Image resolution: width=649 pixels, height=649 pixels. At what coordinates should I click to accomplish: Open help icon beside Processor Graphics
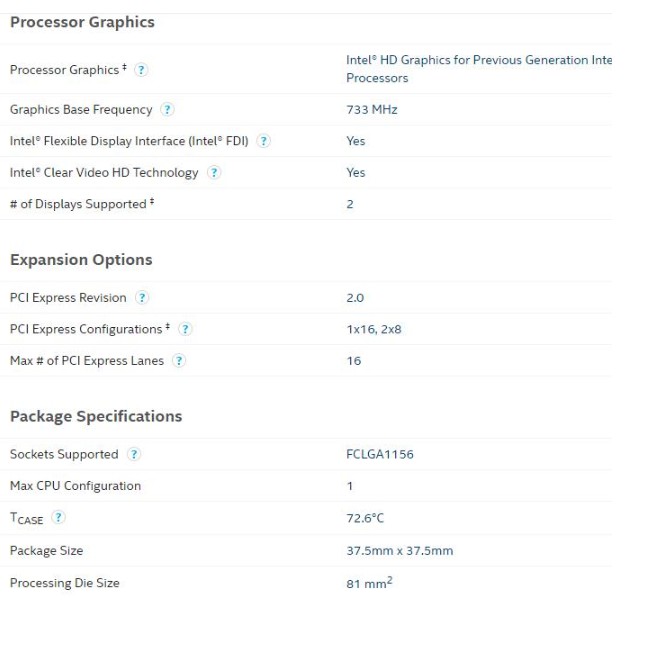(142, 70)
